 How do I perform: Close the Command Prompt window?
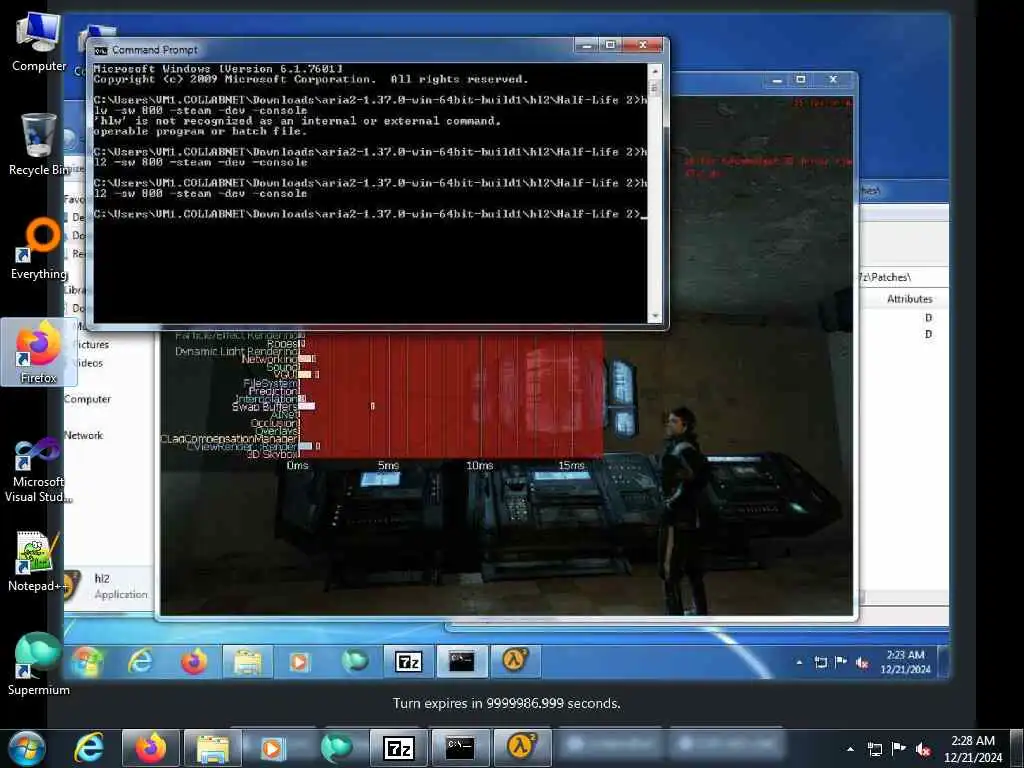[643, 45]
